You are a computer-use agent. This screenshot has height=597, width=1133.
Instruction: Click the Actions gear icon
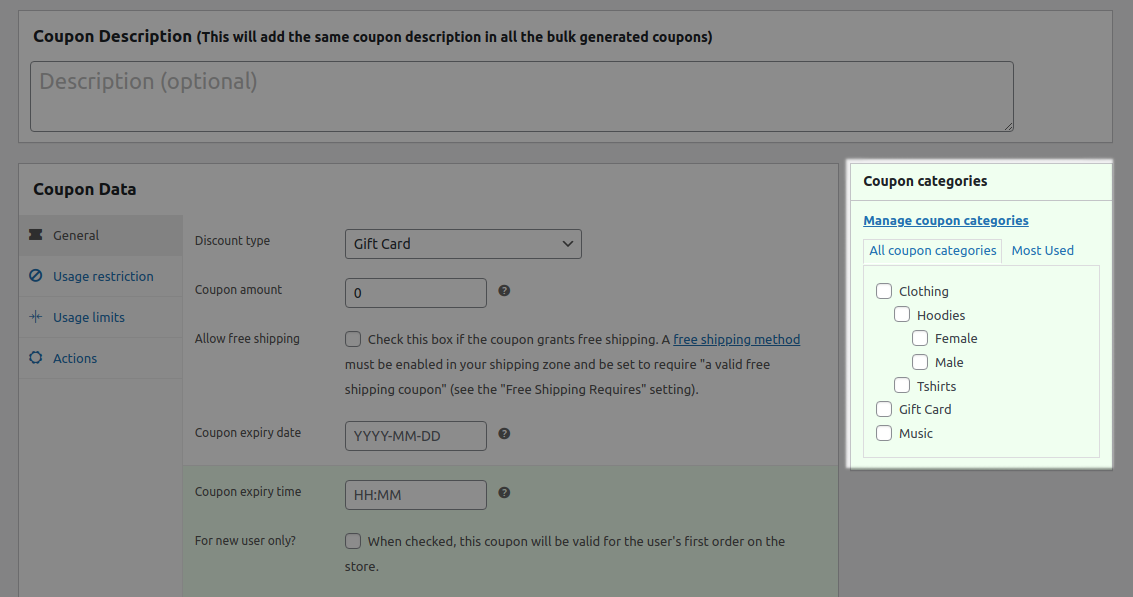[37, 358]
